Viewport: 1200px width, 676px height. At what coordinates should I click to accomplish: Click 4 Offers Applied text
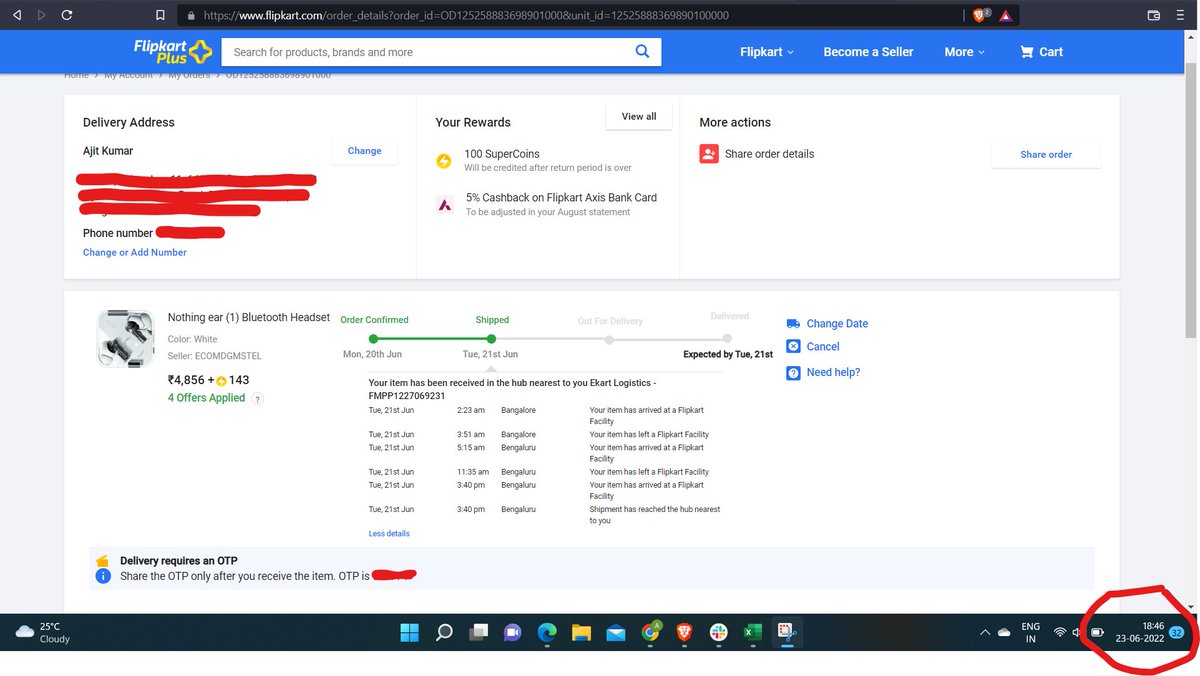tap(206, 398)
